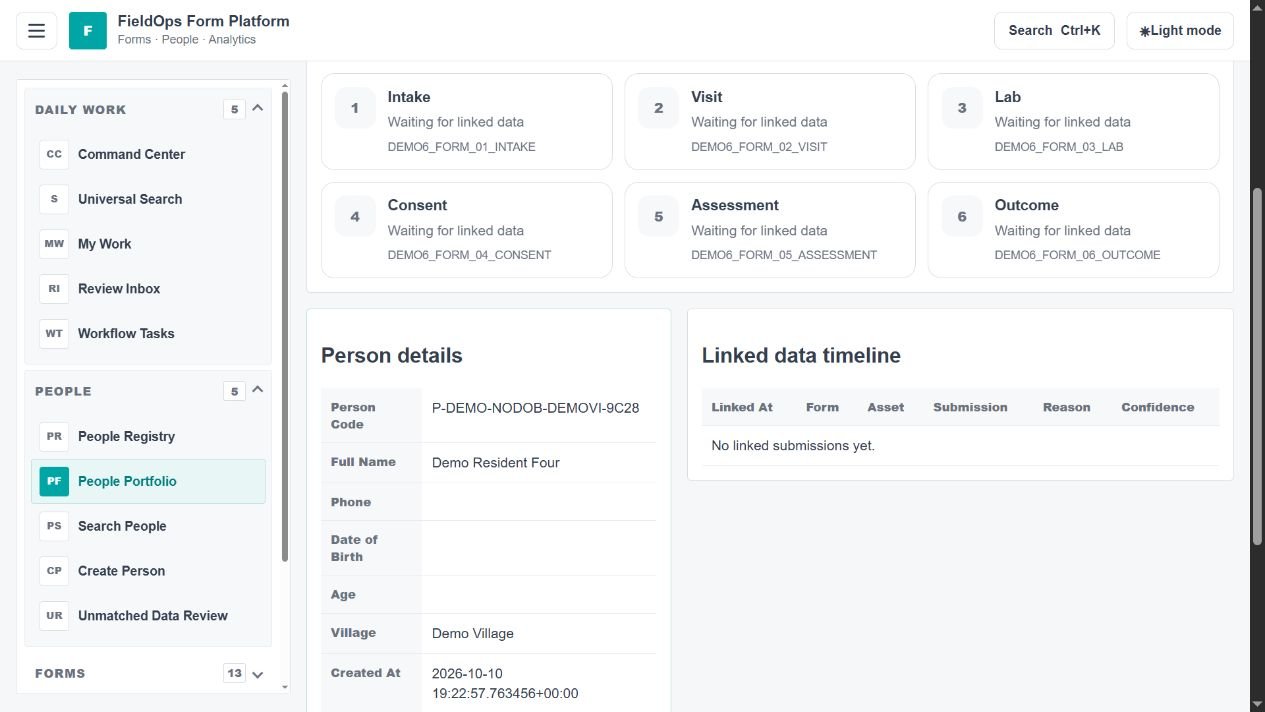Open People Registry

pos(148,437)
